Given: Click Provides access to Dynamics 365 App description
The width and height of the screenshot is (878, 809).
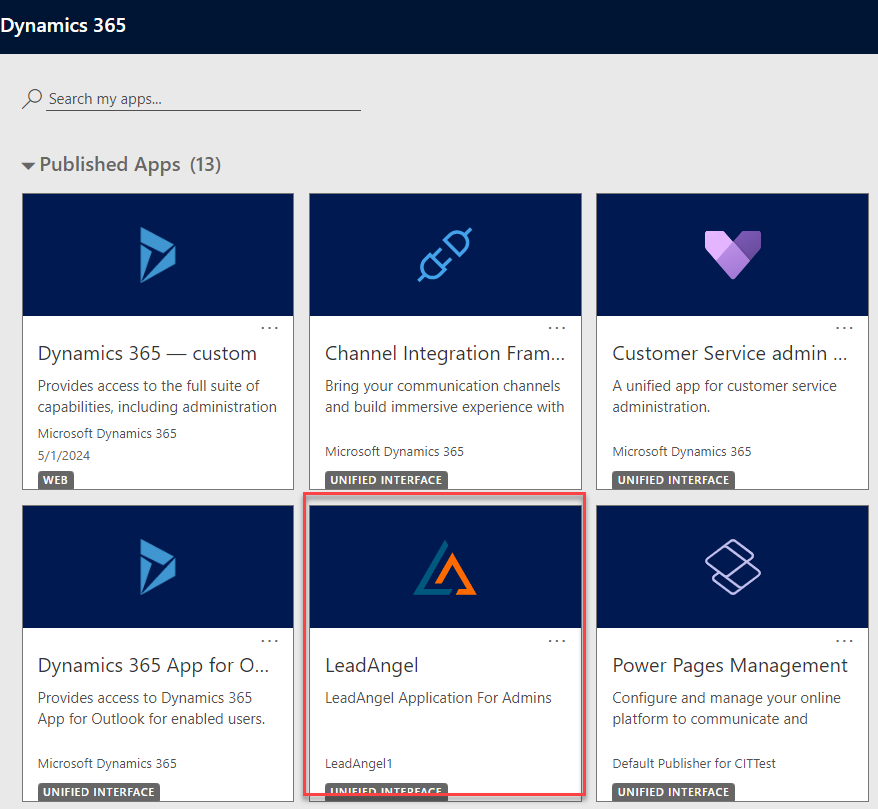Looking at the screenshot, I should pyautogui.click(x=151, y=708).
